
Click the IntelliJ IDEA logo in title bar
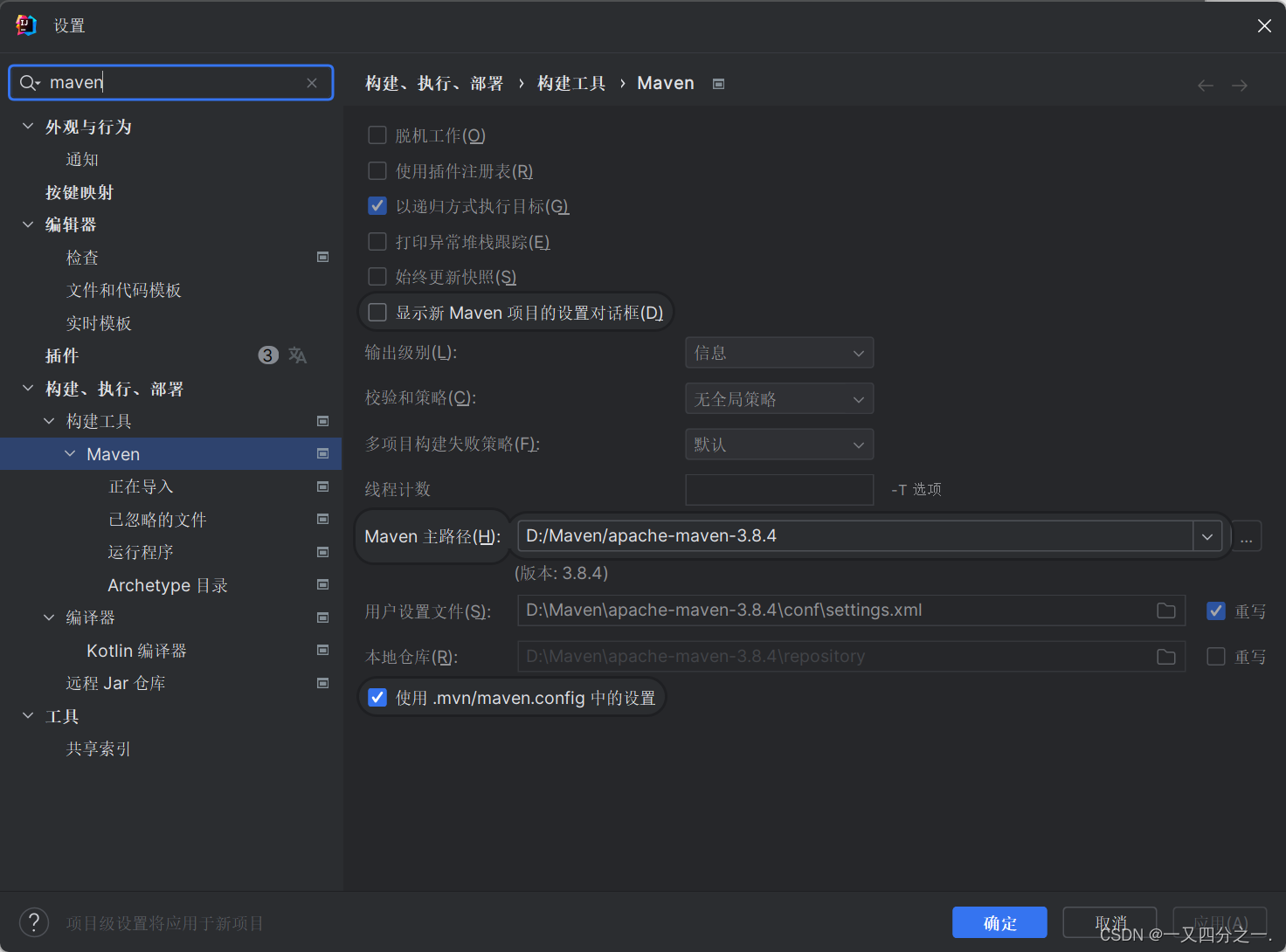26,25
